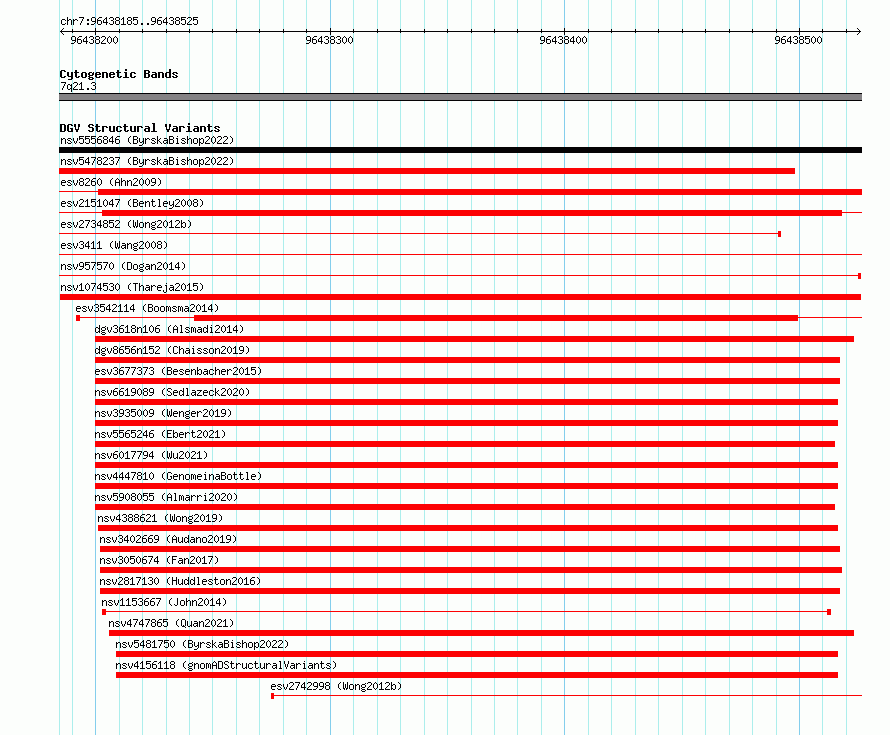The width and height of the screenshot is (890, 735).
Task: Click nsv1153667 (John2014) label
Action: 164,602
